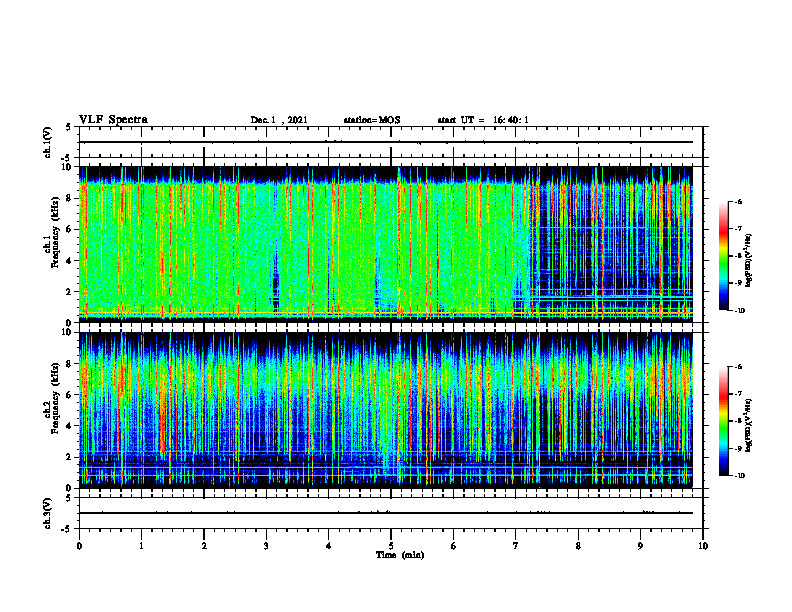
Task: Click the "-10" value on ch.2 color bar
Action: coord(739,476)
